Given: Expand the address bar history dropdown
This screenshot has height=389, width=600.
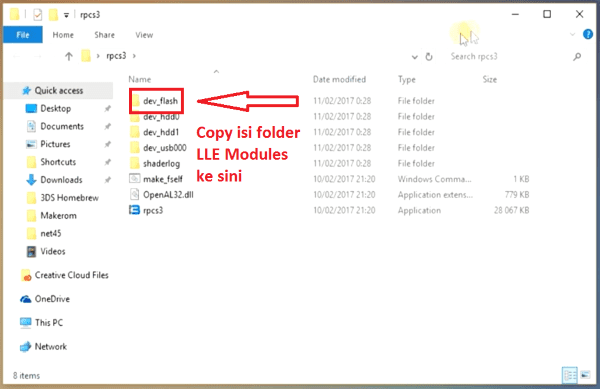Looking at the screenshot, I should coord(414,57).
